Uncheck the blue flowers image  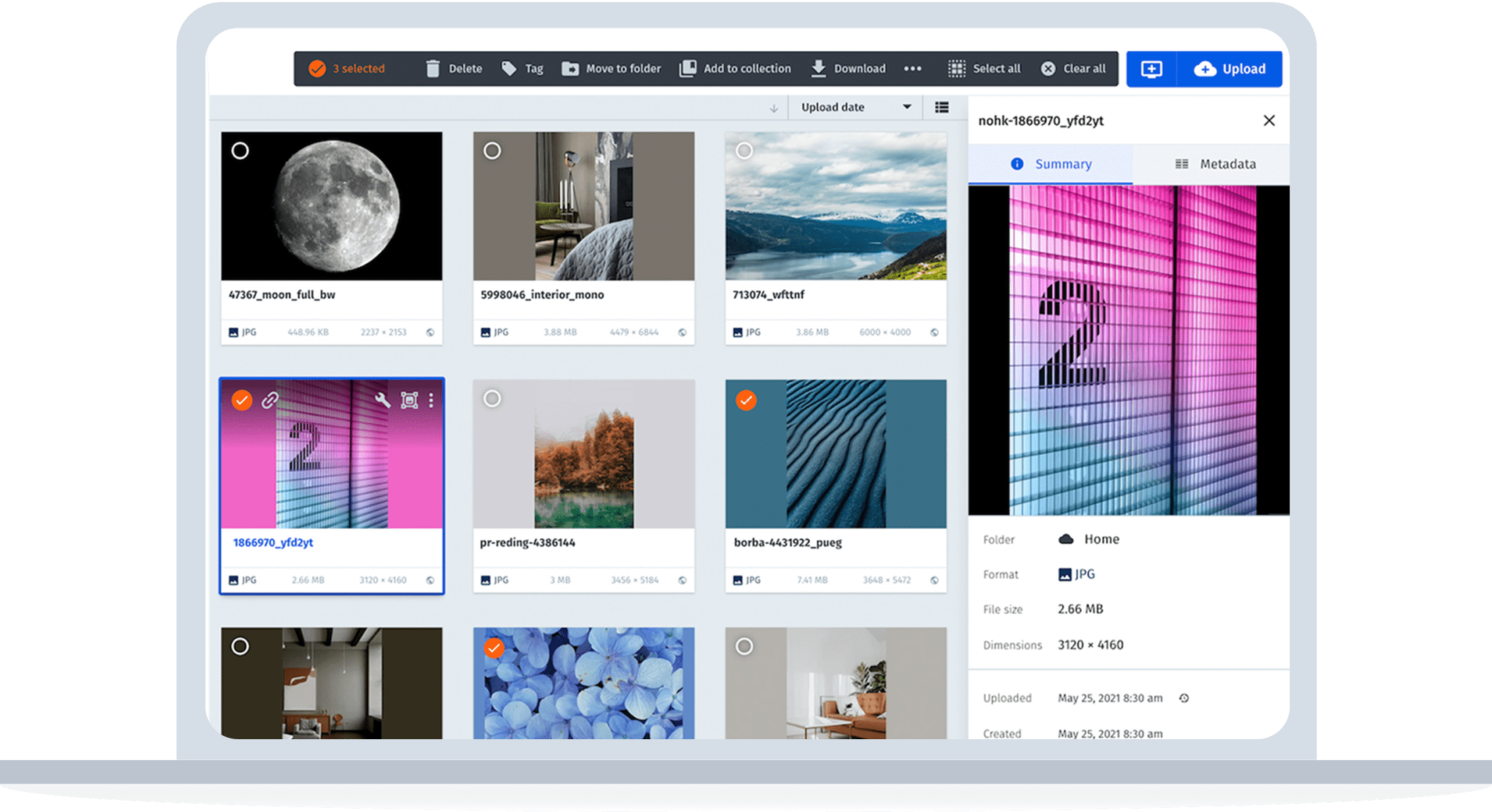point(494,648)
